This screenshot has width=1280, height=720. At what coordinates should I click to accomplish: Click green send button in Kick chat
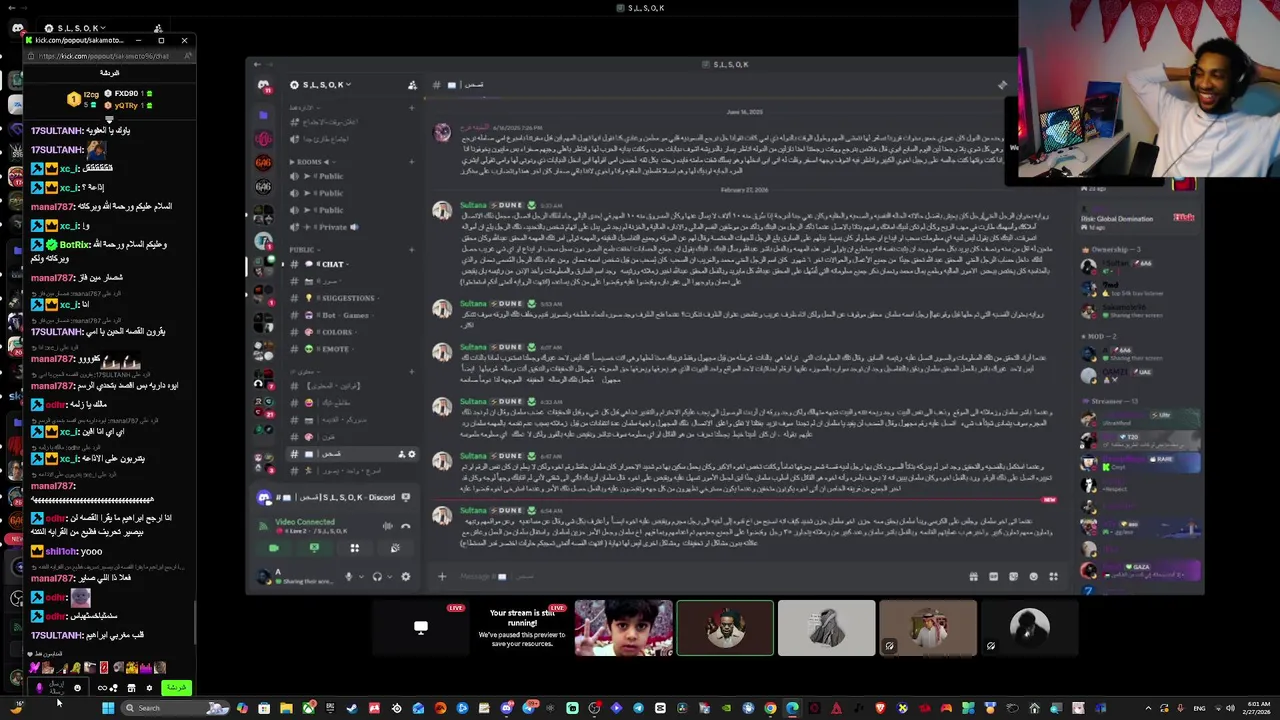pyautogui.click(x=176, y=688)
